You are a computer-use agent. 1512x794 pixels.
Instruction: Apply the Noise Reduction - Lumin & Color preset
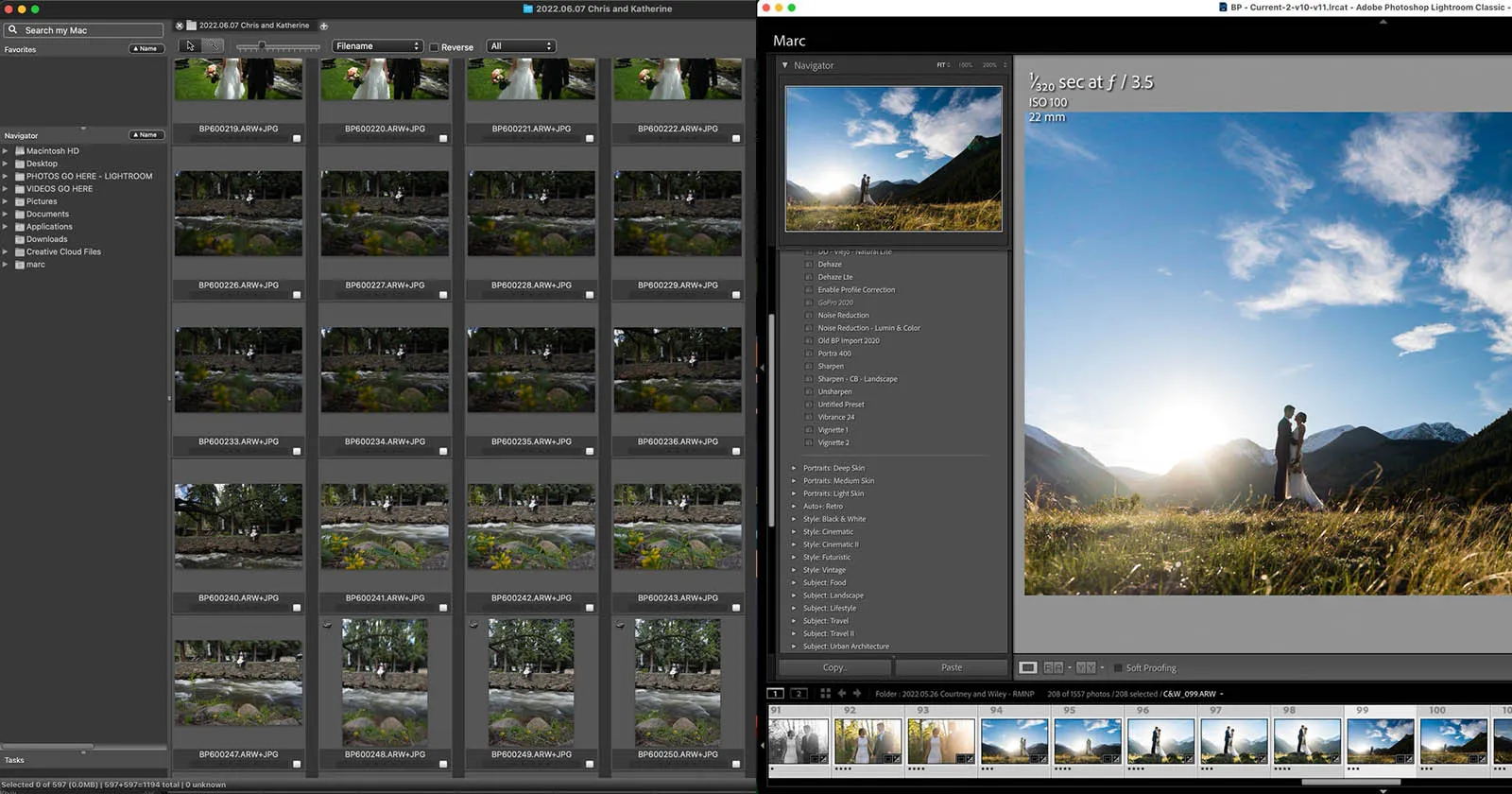[x=868, y=328]
